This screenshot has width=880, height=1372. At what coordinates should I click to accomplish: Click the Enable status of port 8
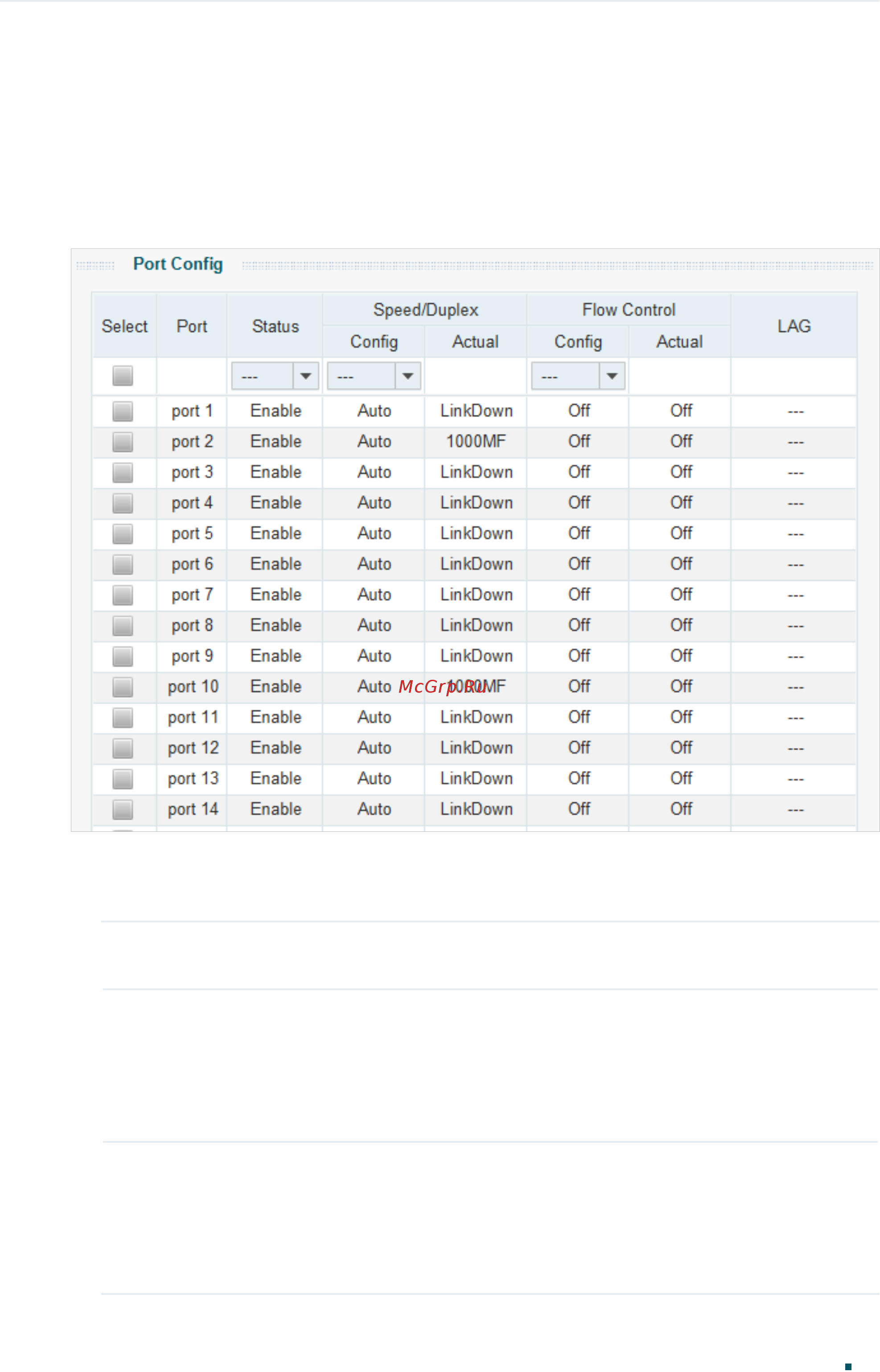tap(276, 625)
